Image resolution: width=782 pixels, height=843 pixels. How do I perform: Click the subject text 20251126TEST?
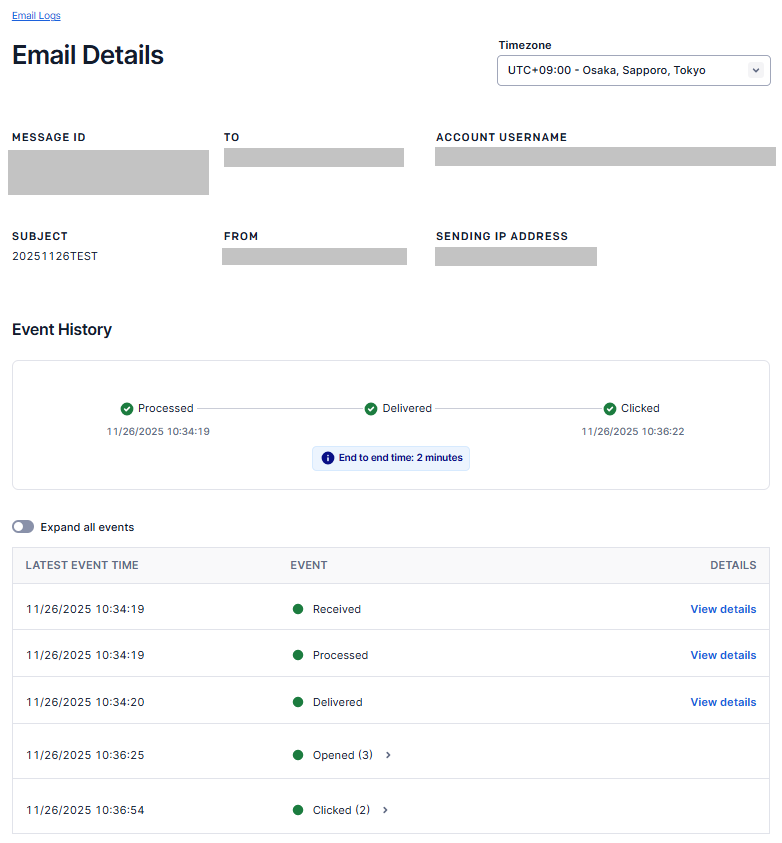point(55,256)
